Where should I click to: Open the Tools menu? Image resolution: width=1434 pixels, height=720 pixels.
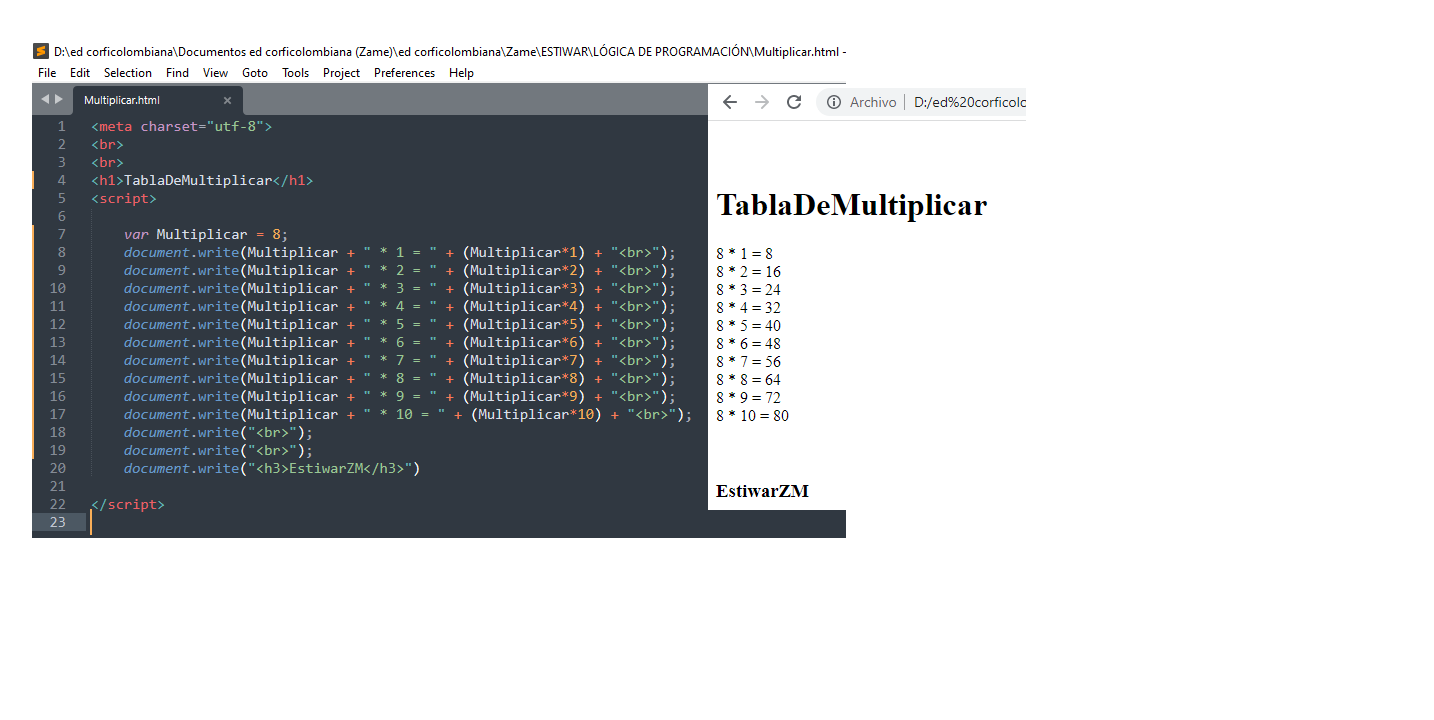(x=295, y=73)
